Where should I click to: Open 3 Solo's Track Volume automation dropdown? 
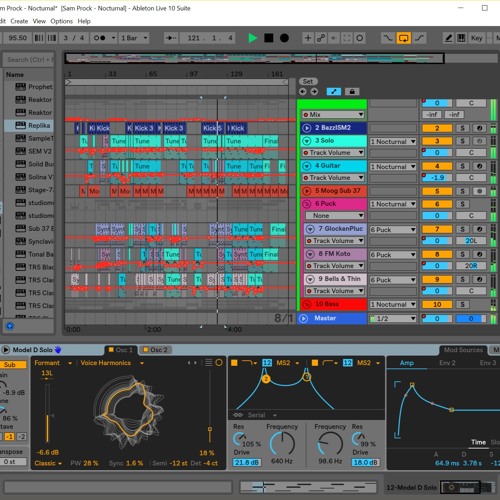click(x=333, y=153)
